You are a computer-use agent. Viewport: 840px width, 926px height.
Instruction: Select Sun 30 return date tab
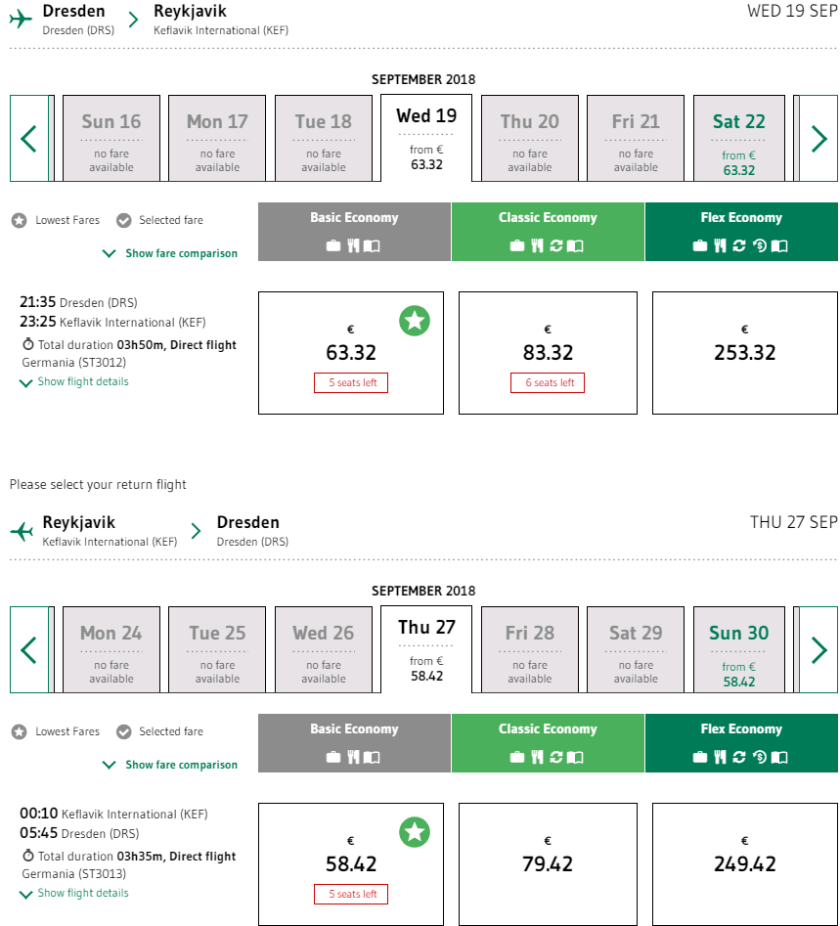point(739,650)
